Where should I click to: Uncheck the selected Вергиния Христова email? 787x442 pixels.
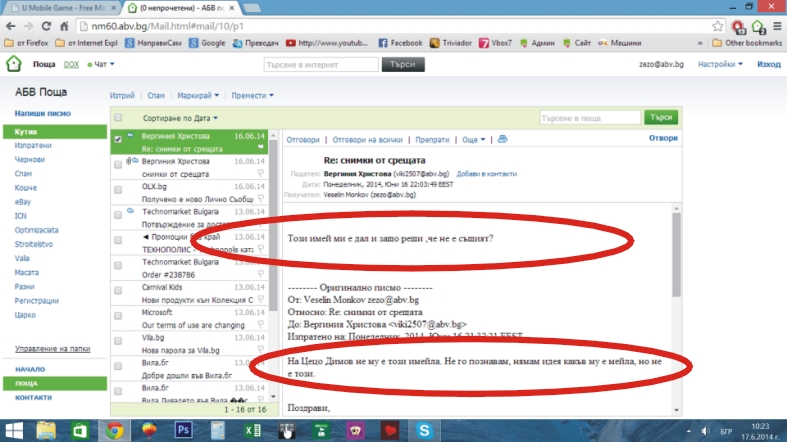click(118, 139)
